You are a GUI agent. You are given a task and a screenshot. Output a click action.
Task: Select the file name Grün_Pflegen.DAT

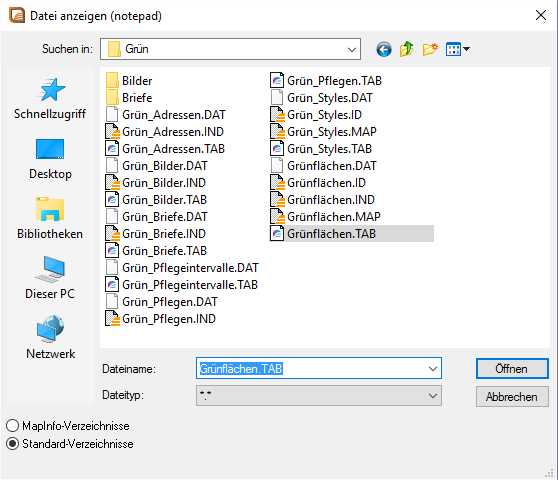170,302
